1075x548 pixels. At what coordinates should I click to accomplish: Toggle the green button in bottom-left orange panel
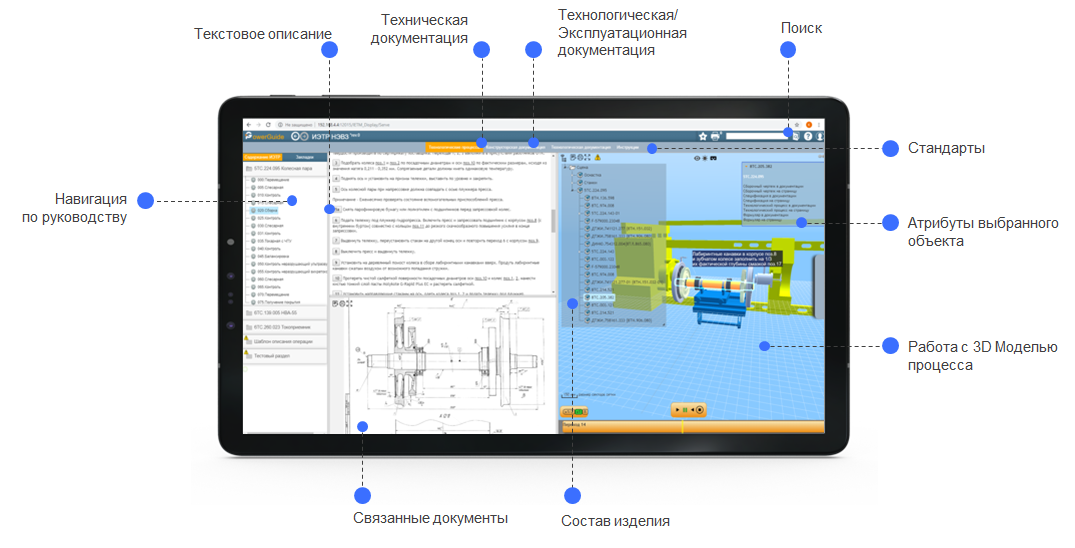tap(578, 412)
